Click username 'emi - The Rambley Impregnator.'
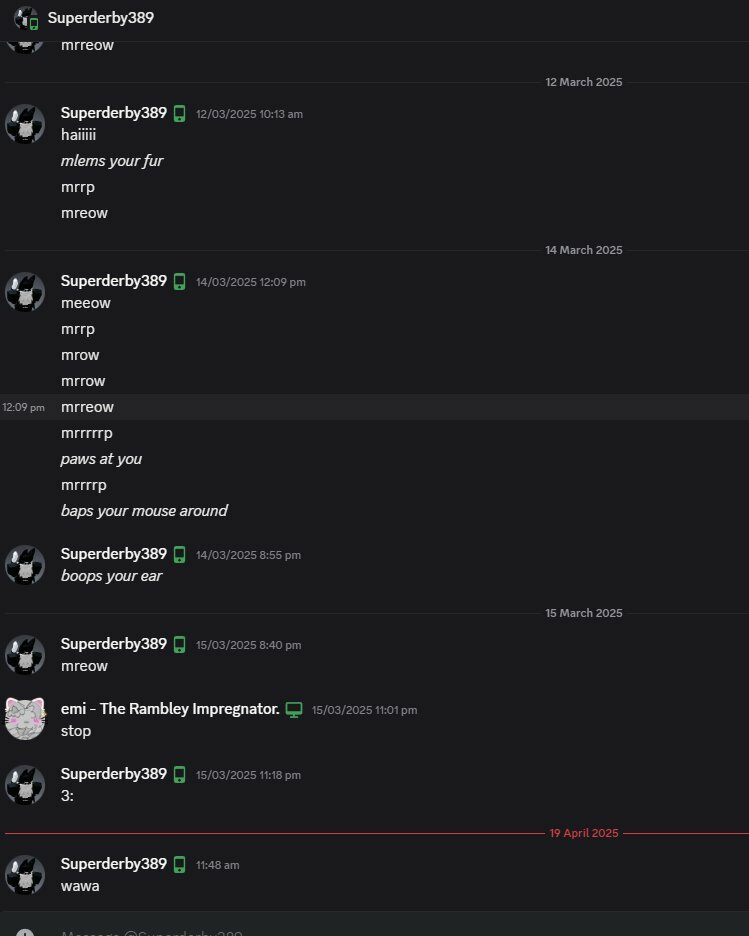This screenshot has height=936, width=749. click(x=170, y=709)
